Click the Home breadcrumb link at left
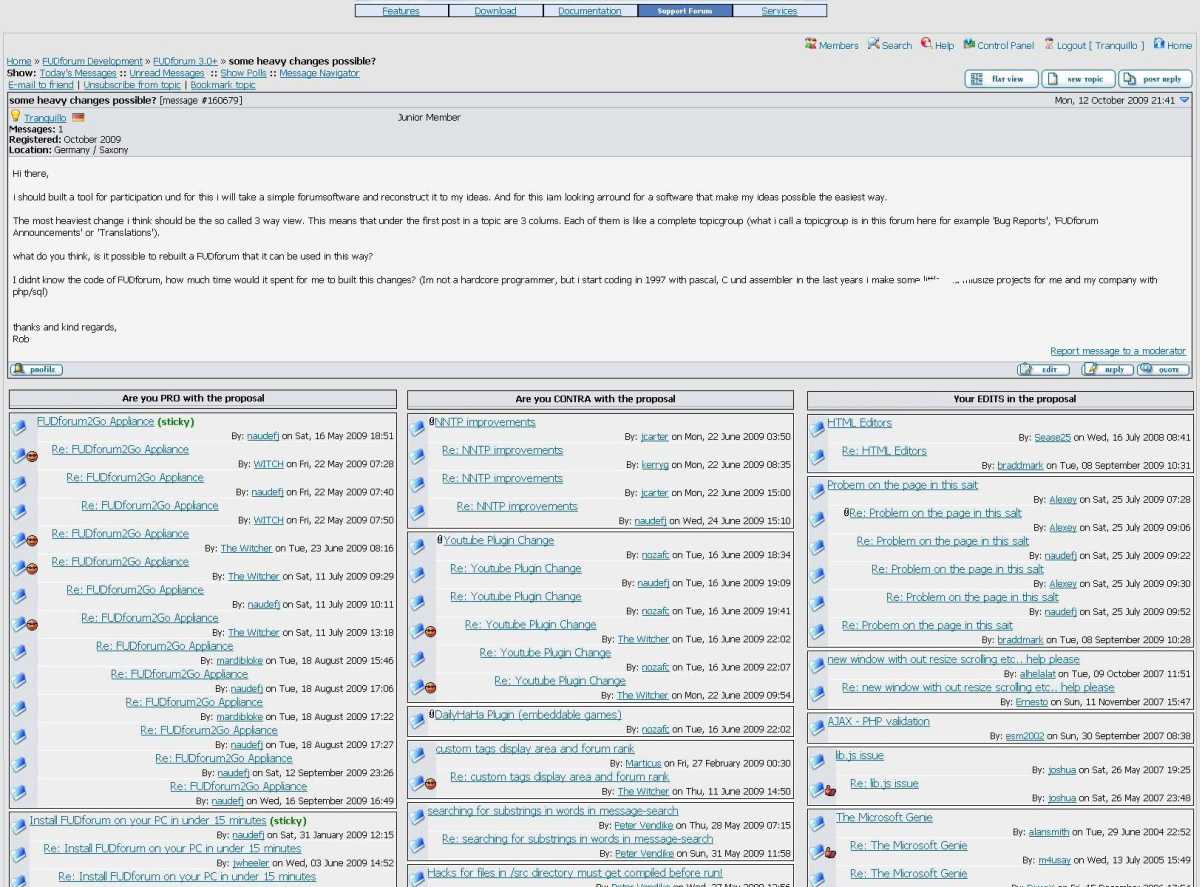The height and width of the screenshot is (887, 1200). click(19, 61)
